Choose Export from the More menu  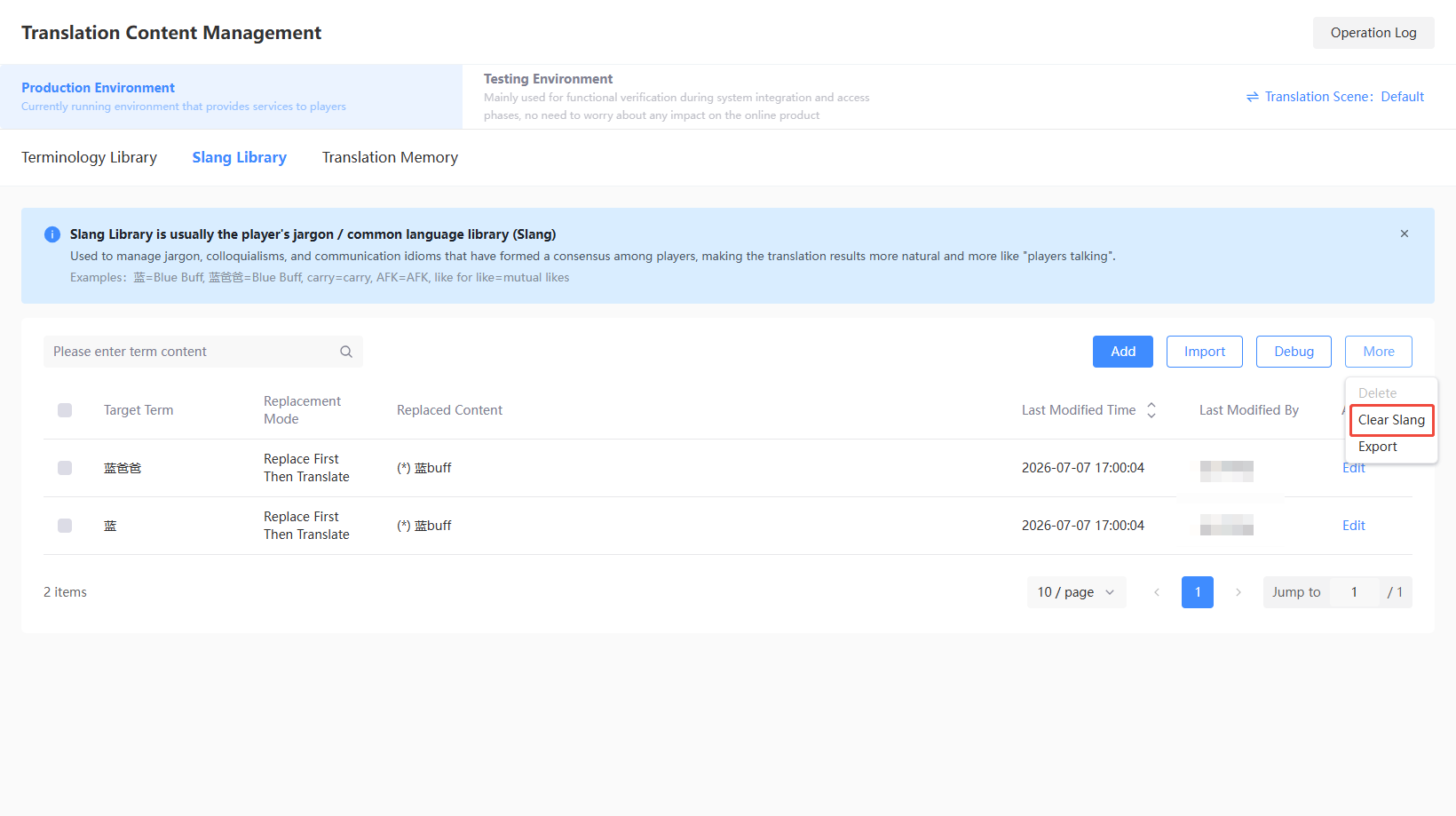(1378, 447)
